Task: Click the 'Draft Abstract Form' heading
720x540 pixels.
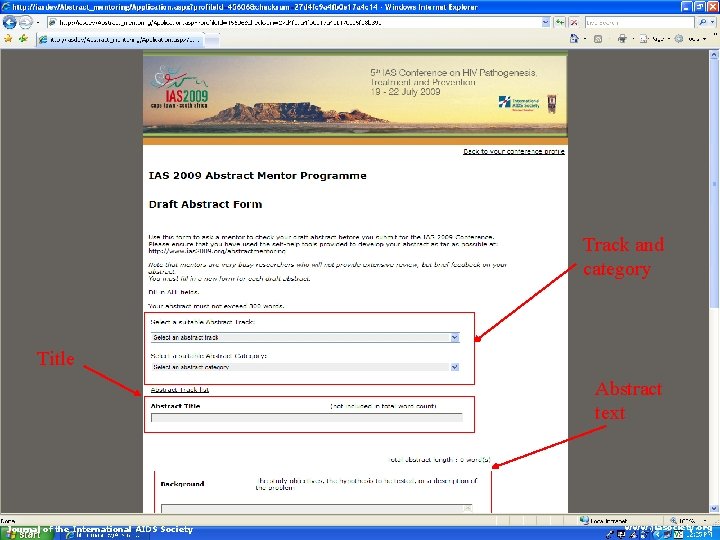Action: [x=205, y=205]
